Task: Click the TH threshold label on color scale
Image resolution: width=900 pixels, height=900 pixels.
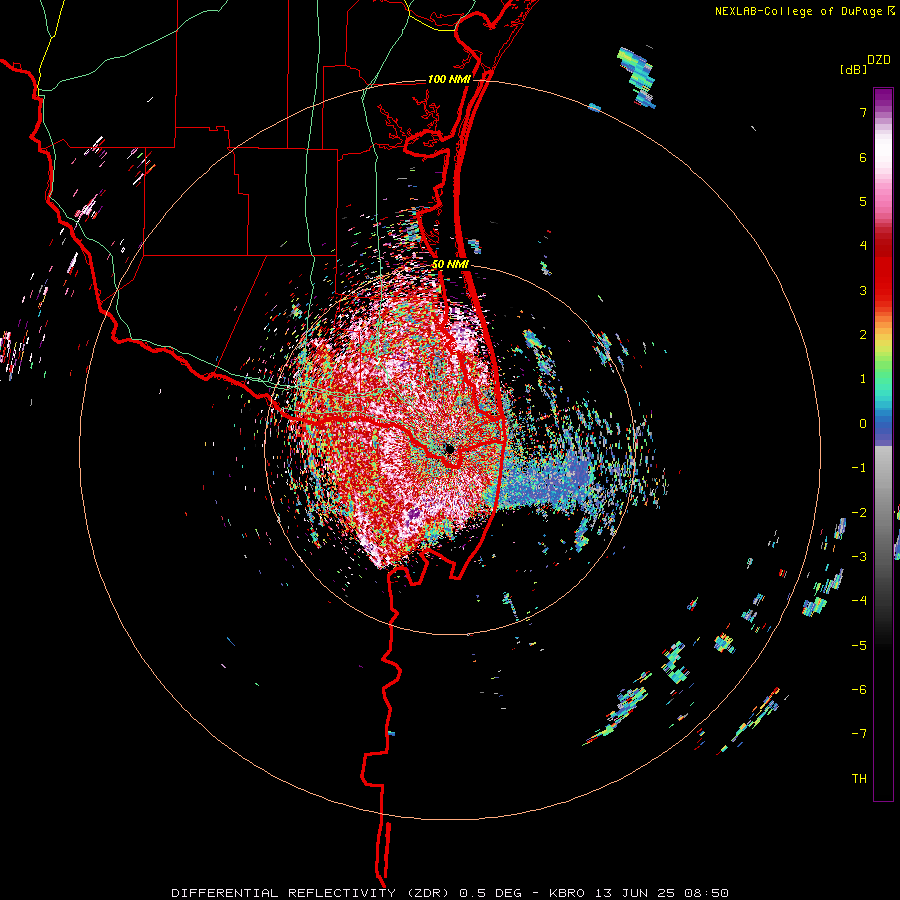Action: coord(859,779)
